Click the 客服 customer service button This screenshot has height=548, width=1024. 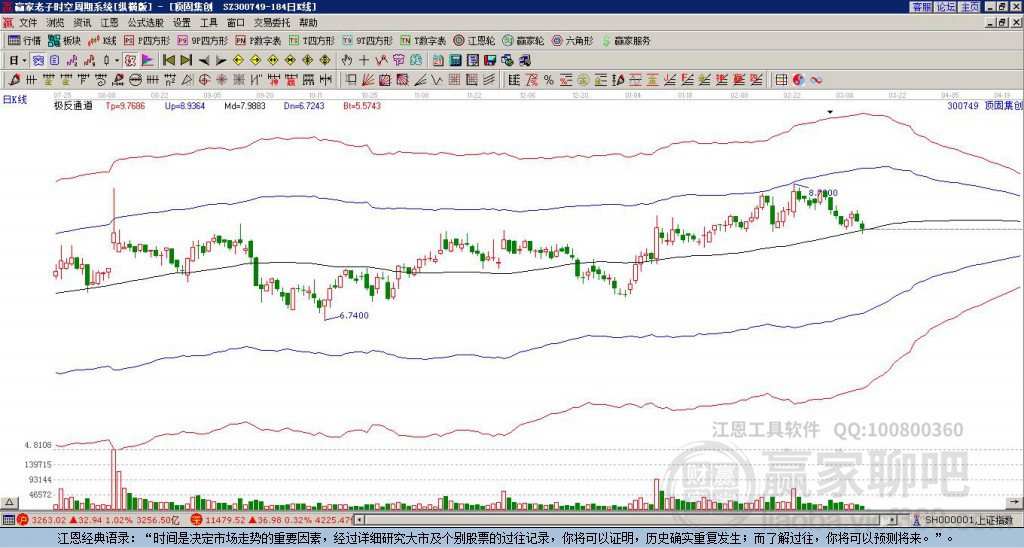[921, 7]
